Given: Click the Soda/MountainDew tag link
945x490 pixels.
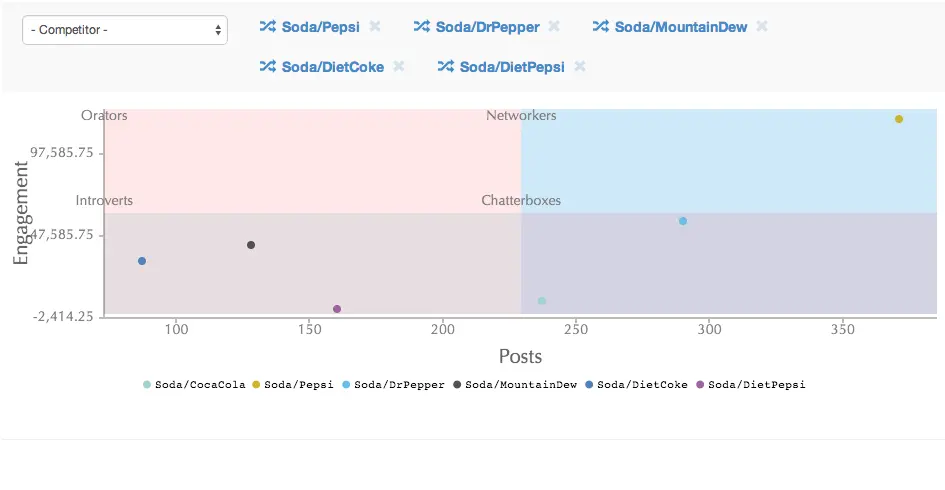Looking at the screenshot, I should click(680, 27).
